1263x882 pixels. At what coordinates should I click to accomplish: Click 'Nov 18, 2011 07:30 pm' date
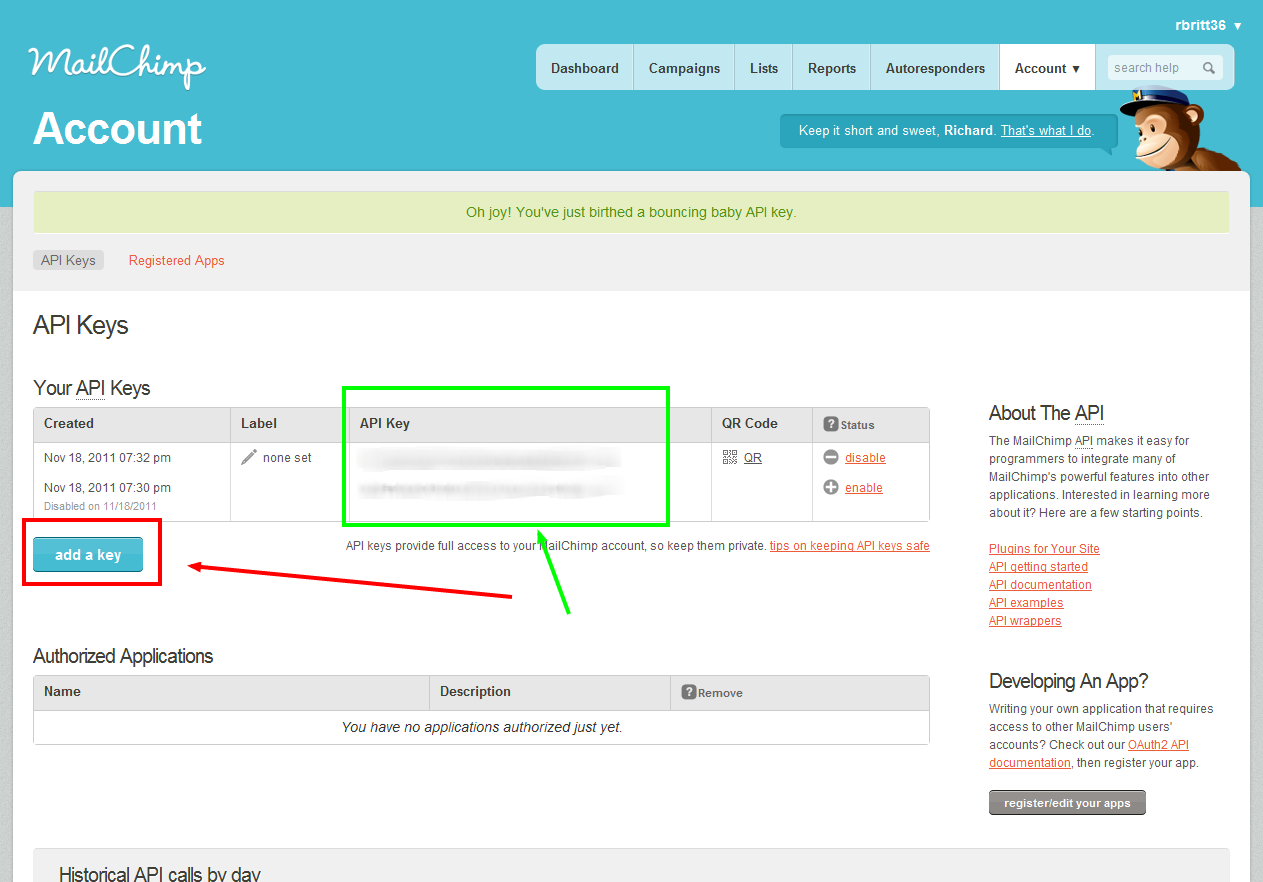click(107, 487)
